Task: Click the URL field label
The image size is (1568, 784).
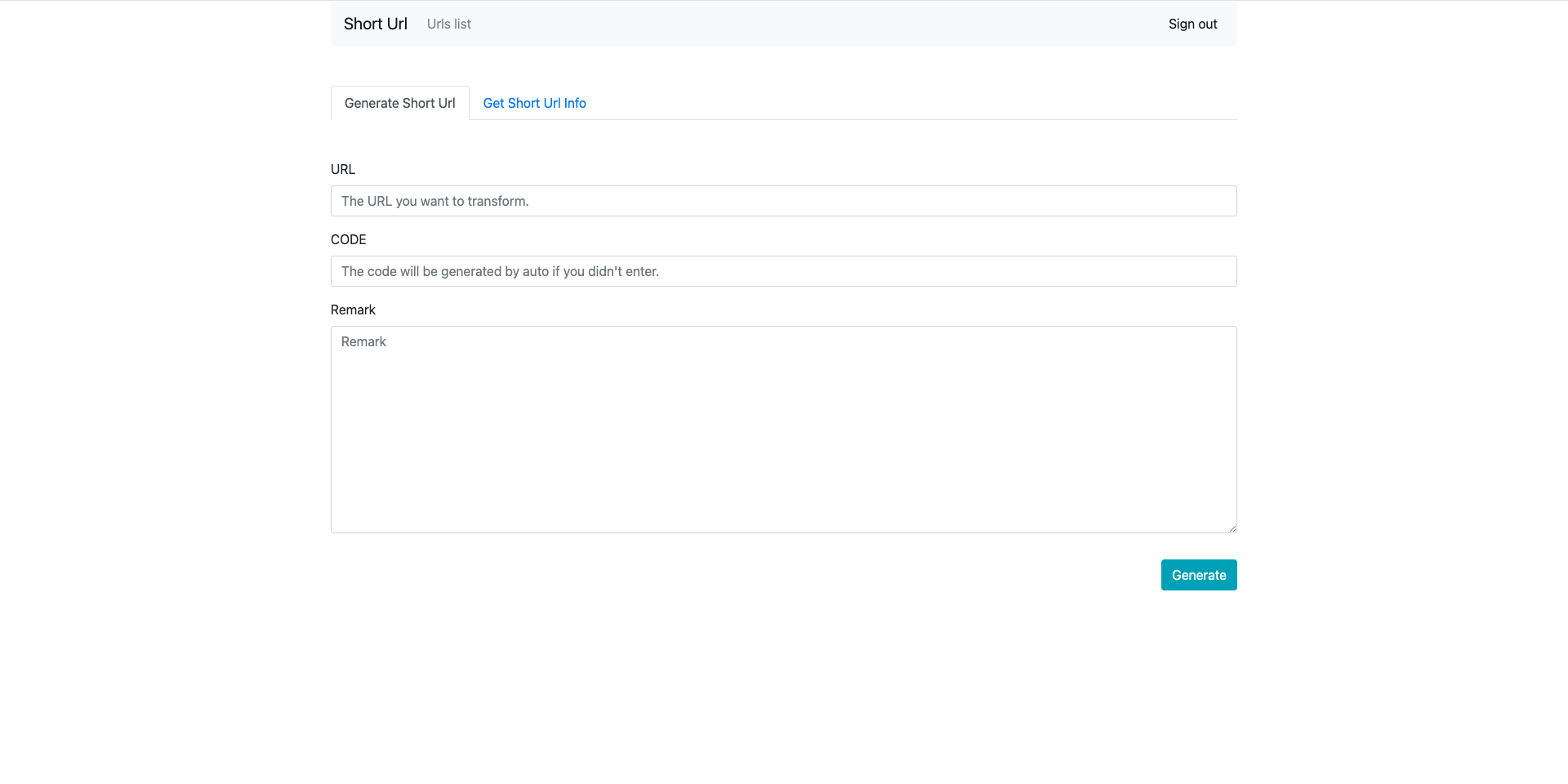Action: (x=343, y=169)
